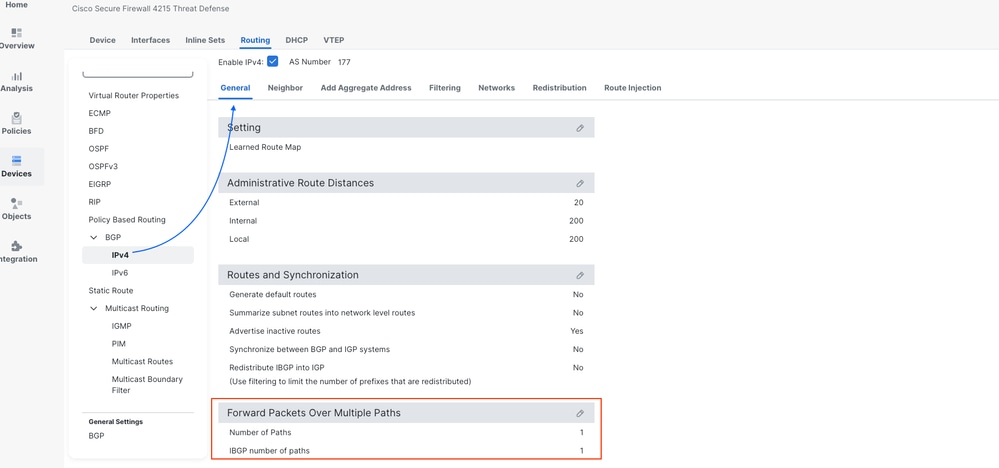Open the Integration puzzle icon
The height and width of the screenshot is (468, 999).
pos(17,246)
